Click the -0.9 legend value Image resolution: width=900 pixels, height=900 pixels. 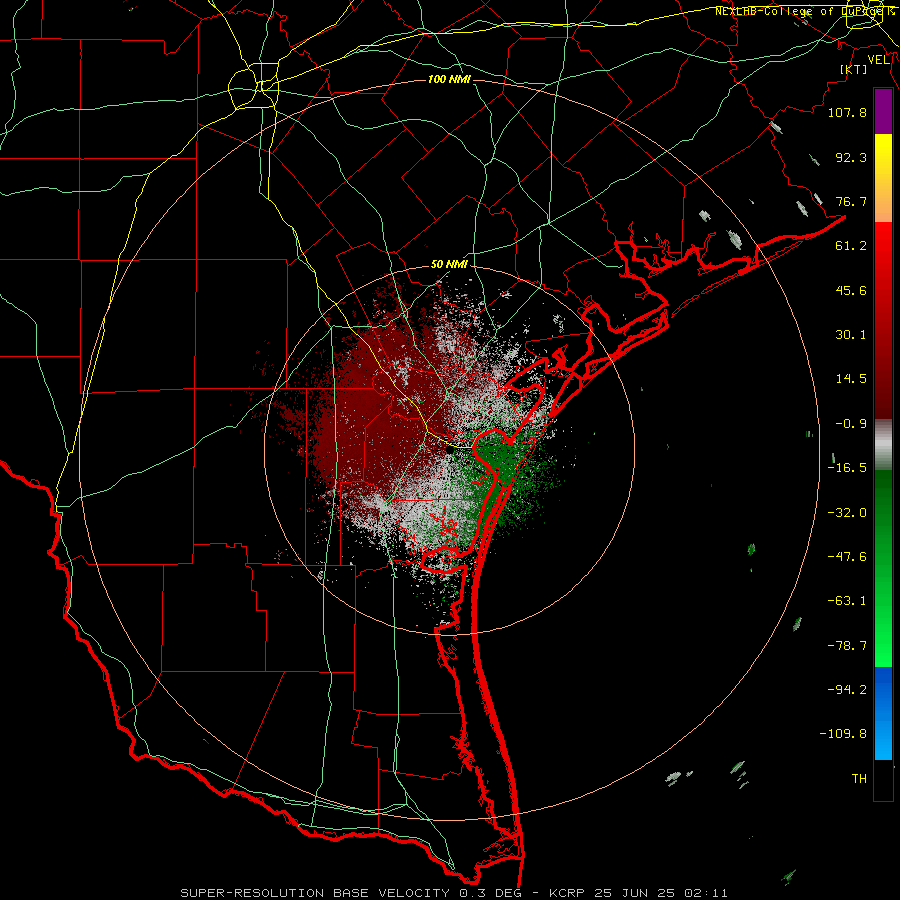(851, 424)
